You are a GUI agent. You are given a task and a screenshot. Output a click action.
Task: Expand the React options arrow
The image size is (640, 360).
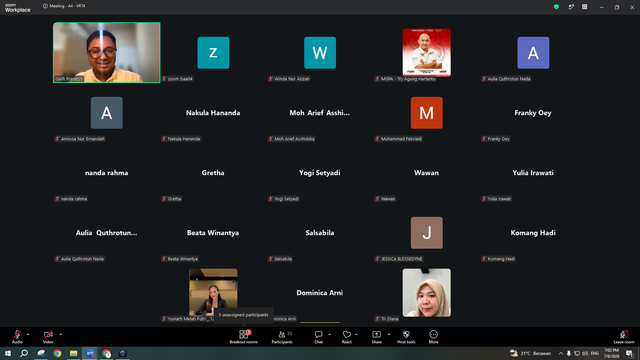pyautogui.click(x=356, y=334)
